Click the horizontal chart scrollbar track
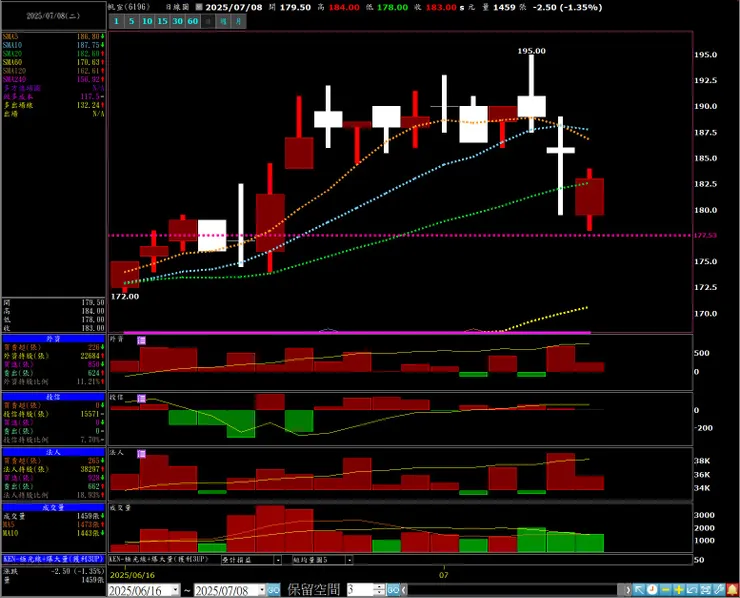 click(x=515, y=590)
